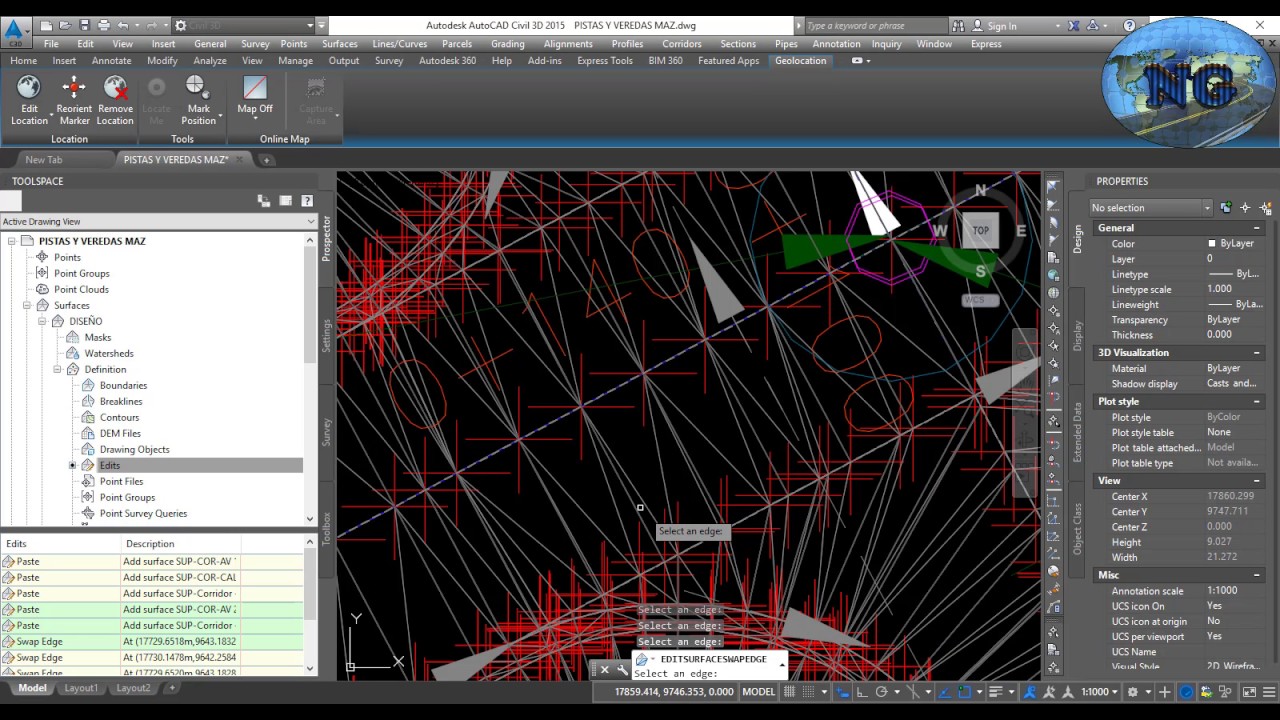
Task: Click the customization hamburger icon in status bar
Action: [1269, 692]
